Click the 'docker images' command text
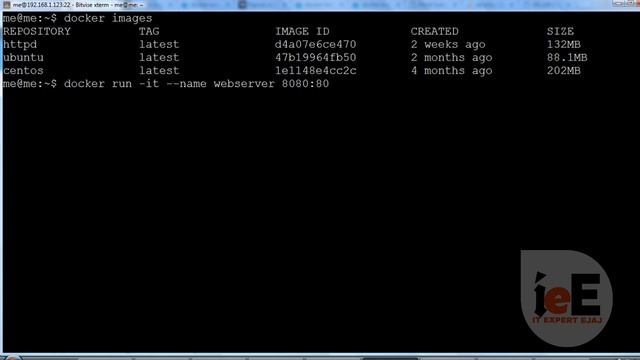Image resolution: width=640 pixels, height=360 pixels. pyautogui.click(x=108, y=18)
